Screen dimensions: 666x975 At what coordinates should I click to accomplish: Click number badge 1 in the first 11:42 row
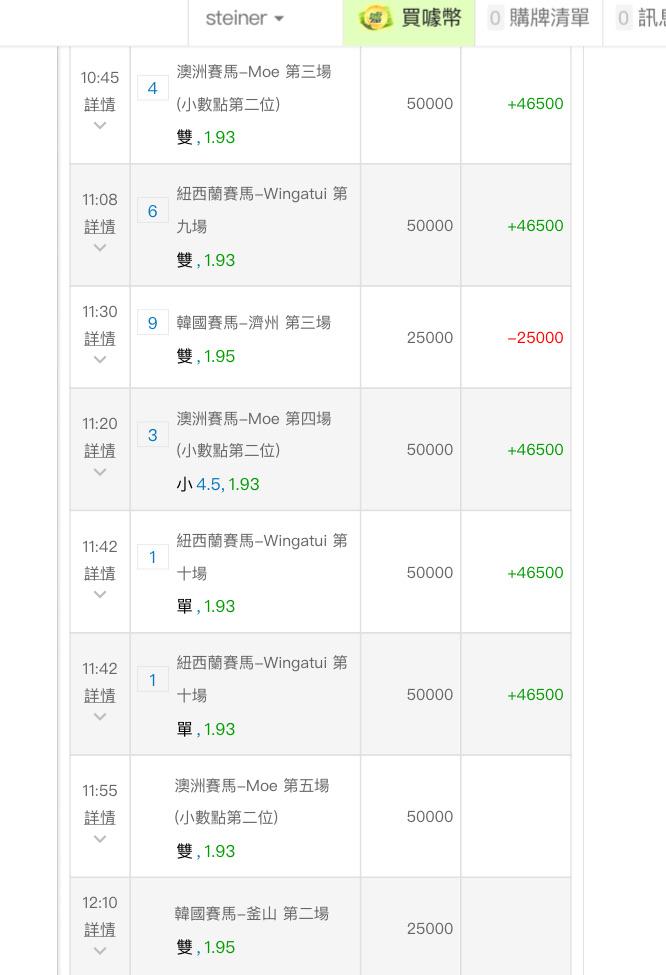[152, 557]
